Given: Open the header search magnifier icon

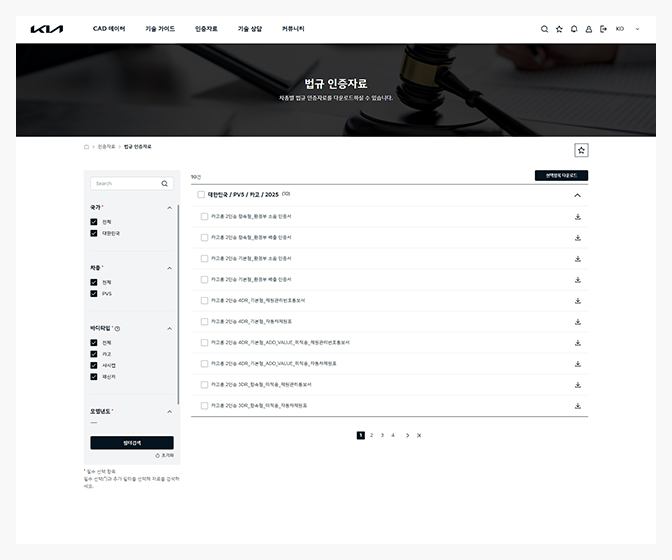Looking at the screenshot, I should click(x=544, y=29).
